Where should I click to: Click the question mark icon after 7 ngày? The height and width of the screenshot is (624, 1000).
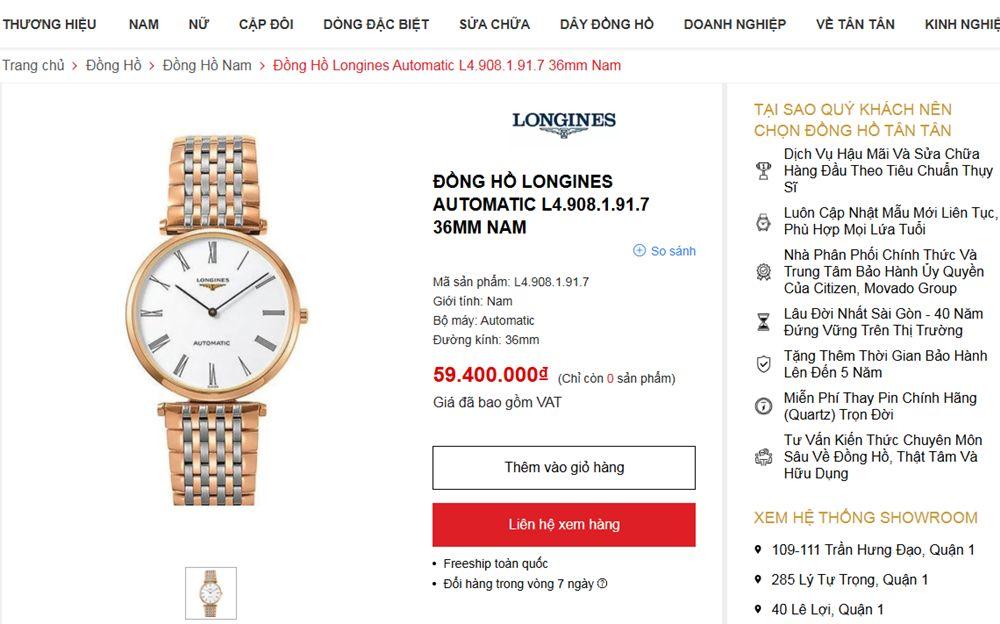pos(602,584)
